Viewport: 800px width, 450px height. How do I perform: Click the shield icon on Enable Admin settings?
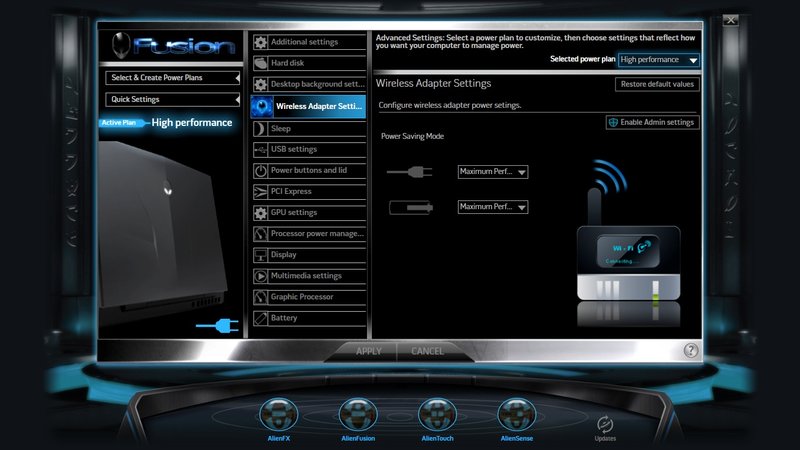click(x=613, y=122)
